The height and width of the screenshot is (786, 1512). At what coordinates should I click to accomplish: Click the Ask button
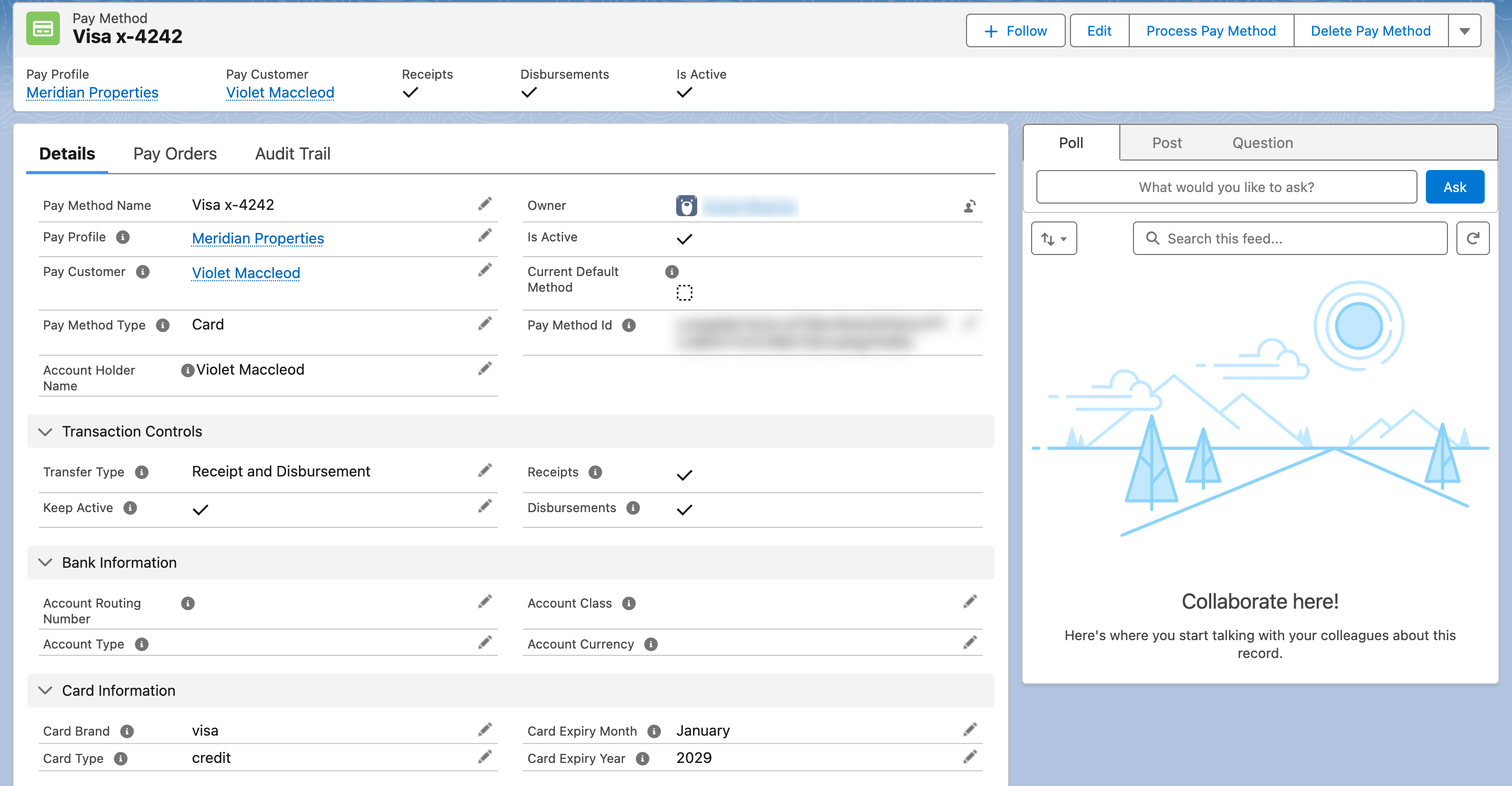(1454, 187)
